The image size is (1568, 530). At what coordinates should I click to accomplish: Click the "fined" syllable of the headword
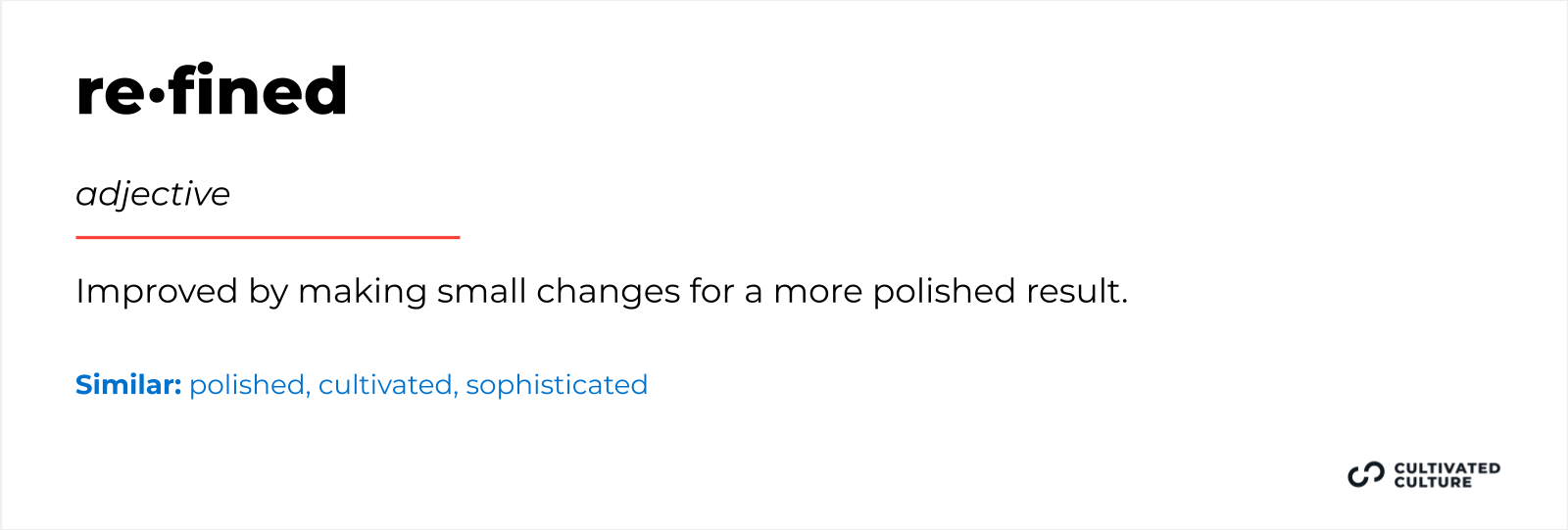pyautogui.click(x=258, y=91)
